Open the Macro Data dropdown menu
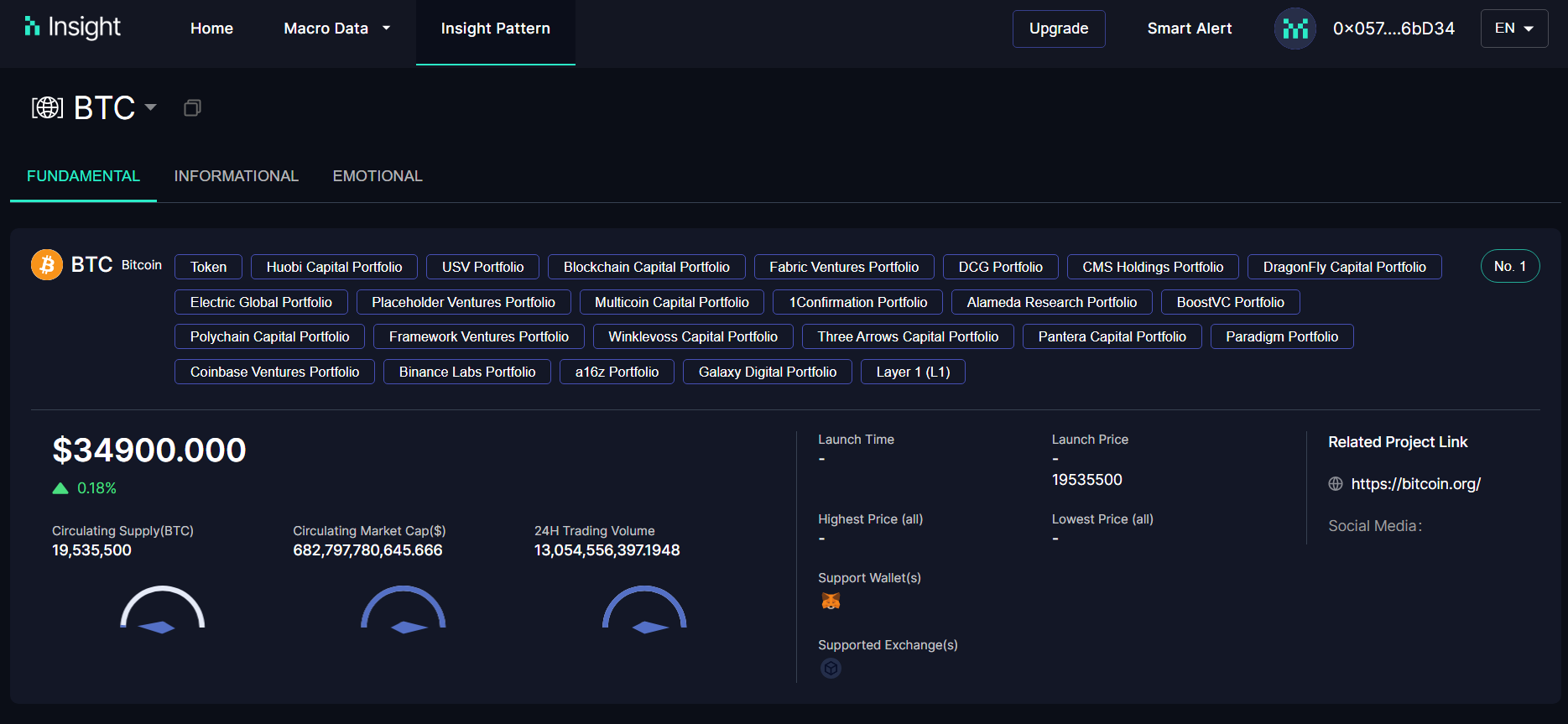Viewport: 1568px width, 724px height. tap(336, 29)
